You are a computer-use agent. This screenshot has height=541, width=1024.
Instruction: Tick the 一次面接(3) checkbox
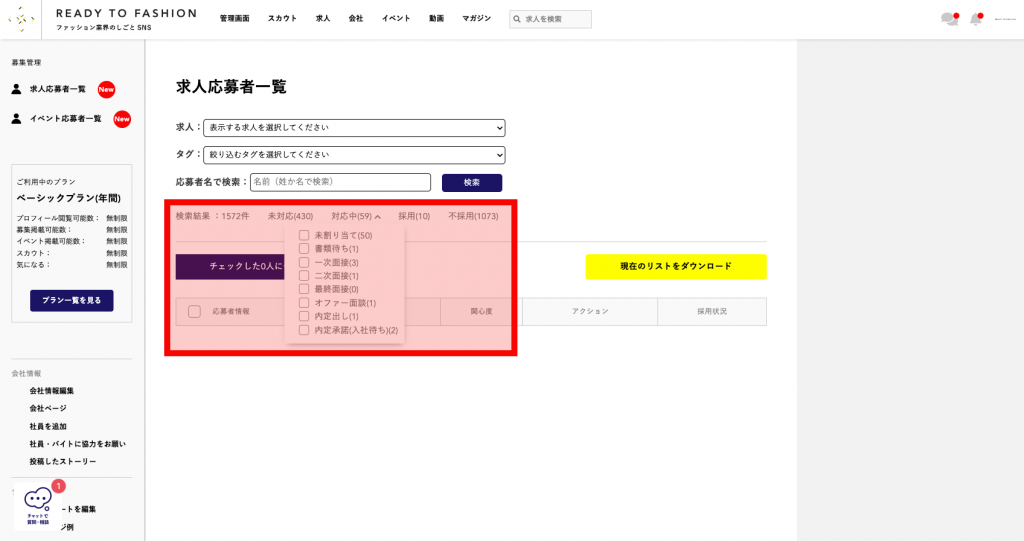click(304, 262)
